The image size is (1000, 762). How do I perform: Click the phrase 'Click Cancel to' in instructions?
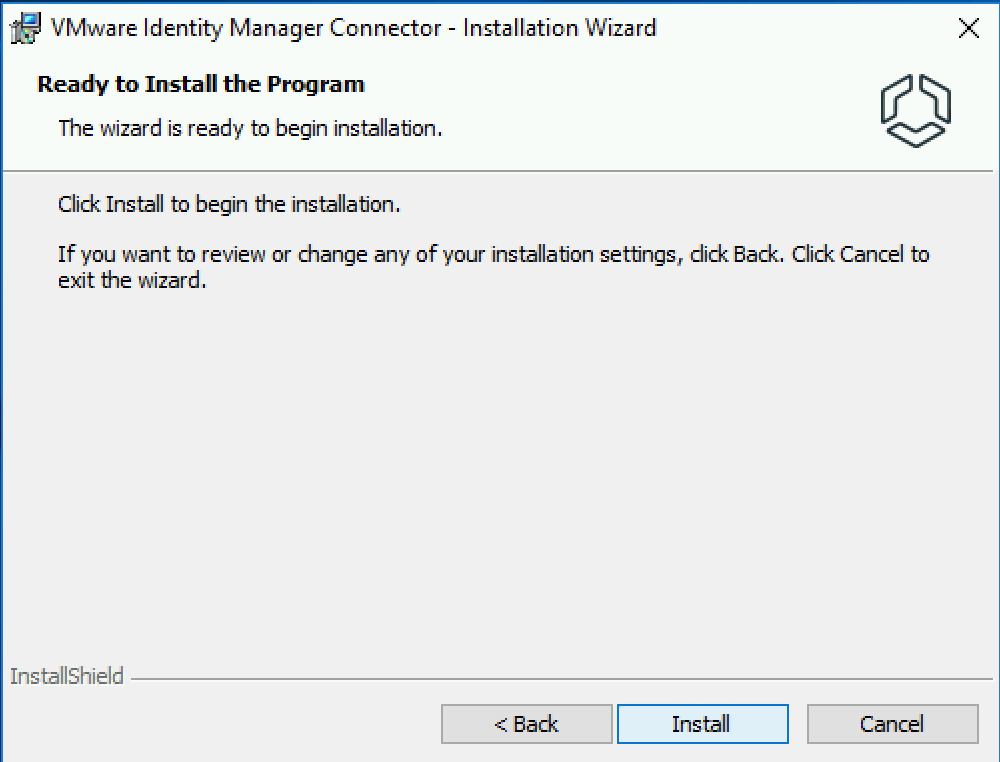point(860,254)
